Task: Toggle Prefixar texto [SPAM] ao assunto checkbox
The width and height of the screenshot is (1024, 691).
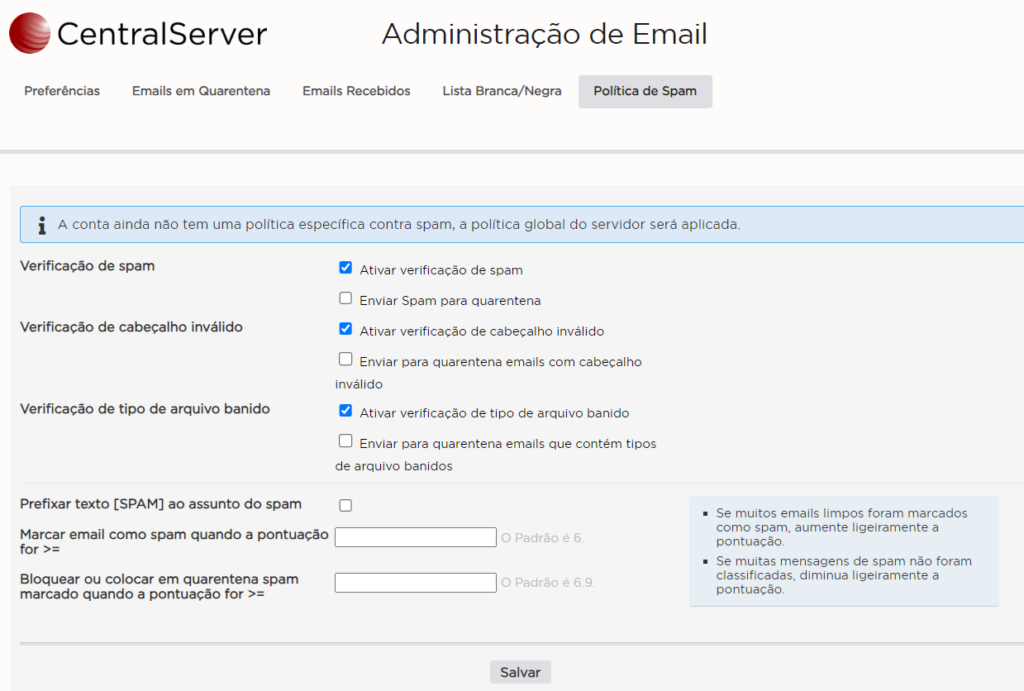Action: pos(346,505)
